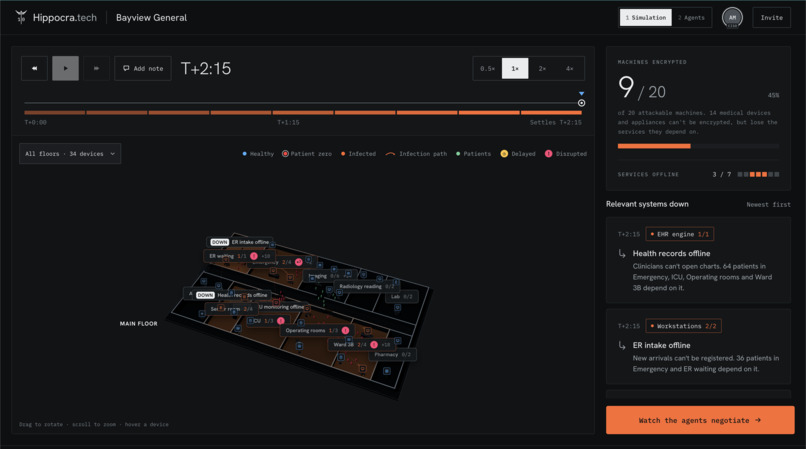The width and height of the screenshot is (806, 449).
Task: Jump to the first orange timeline segment
Action: click(54, 112)
